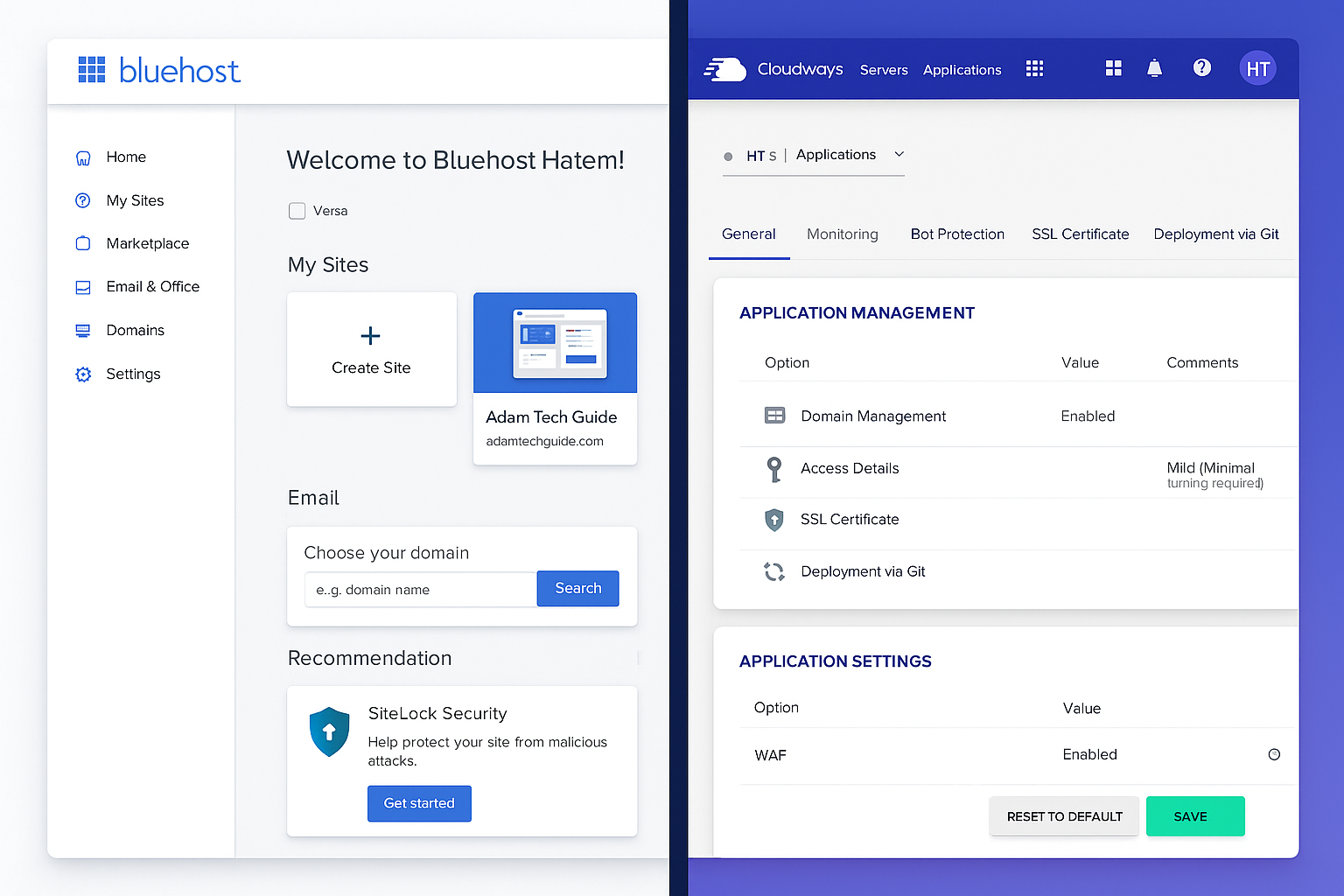Screen dimensions: 1344x896
Task: Click the Domain Management row icon
Action: point(775,416)
